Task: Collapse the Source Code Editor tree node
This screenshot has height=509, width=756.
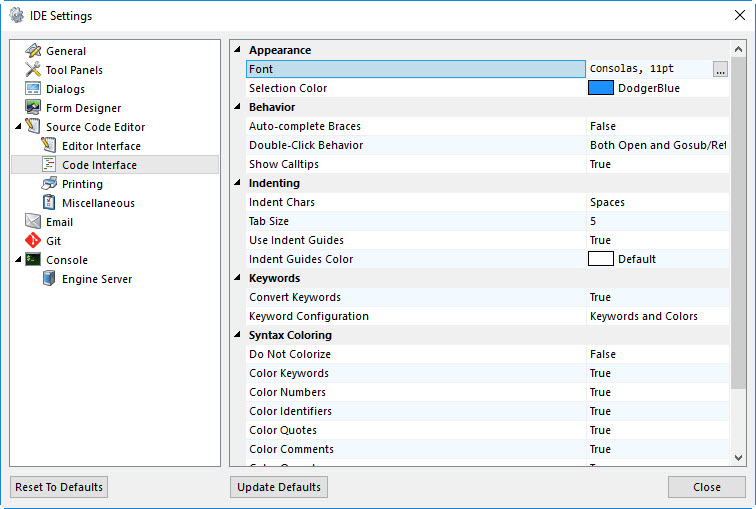Action: [18, 126]
